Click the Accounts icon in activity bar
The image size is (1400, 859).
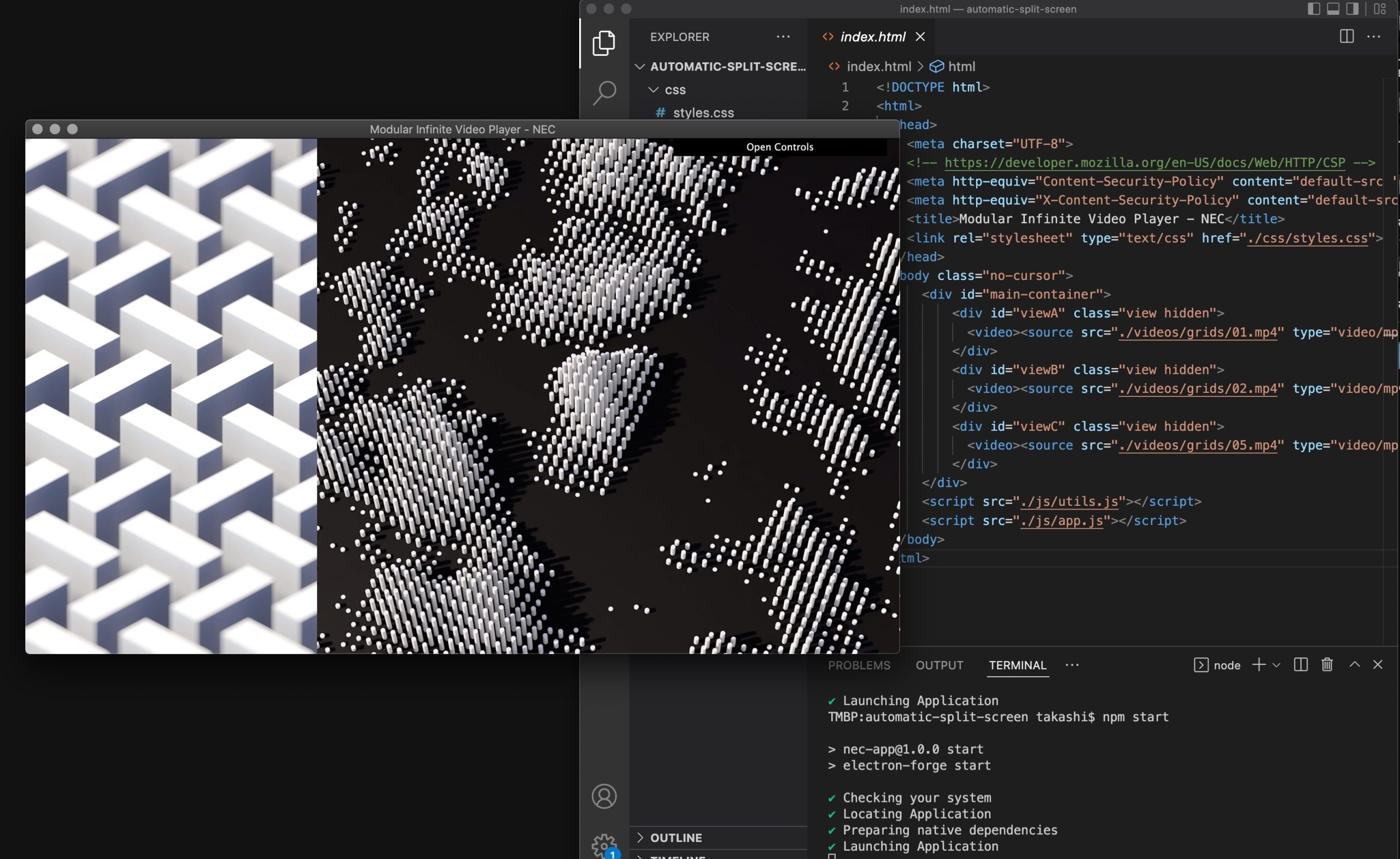pos(604,796)
